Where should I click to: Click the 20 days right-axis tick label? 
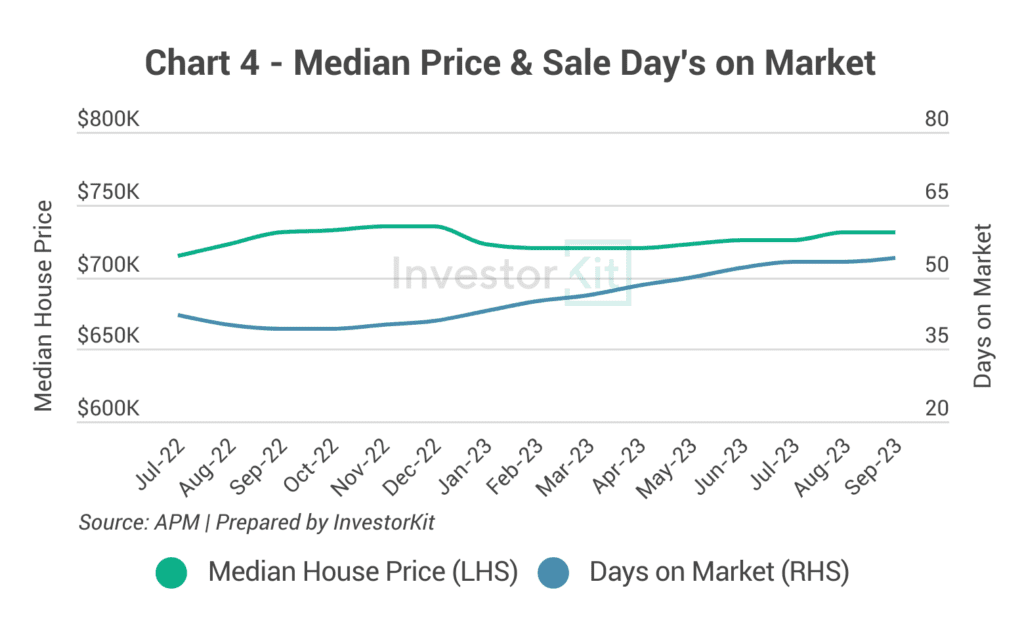click(936, 410)
